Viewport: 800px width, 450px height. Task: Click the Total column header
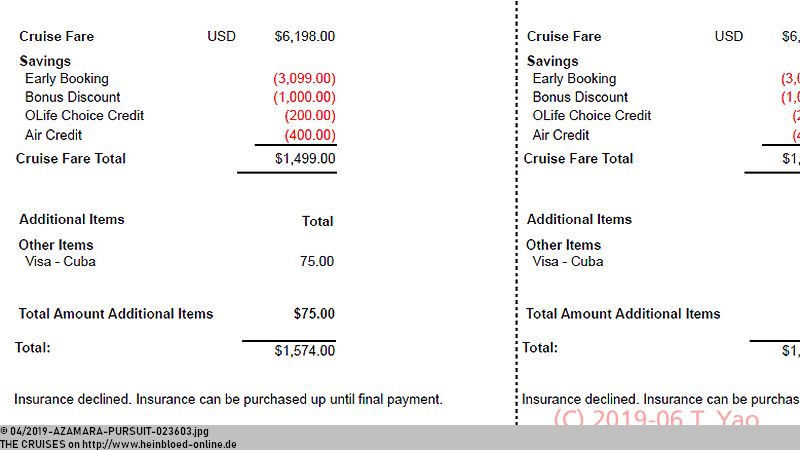[317, 221]
